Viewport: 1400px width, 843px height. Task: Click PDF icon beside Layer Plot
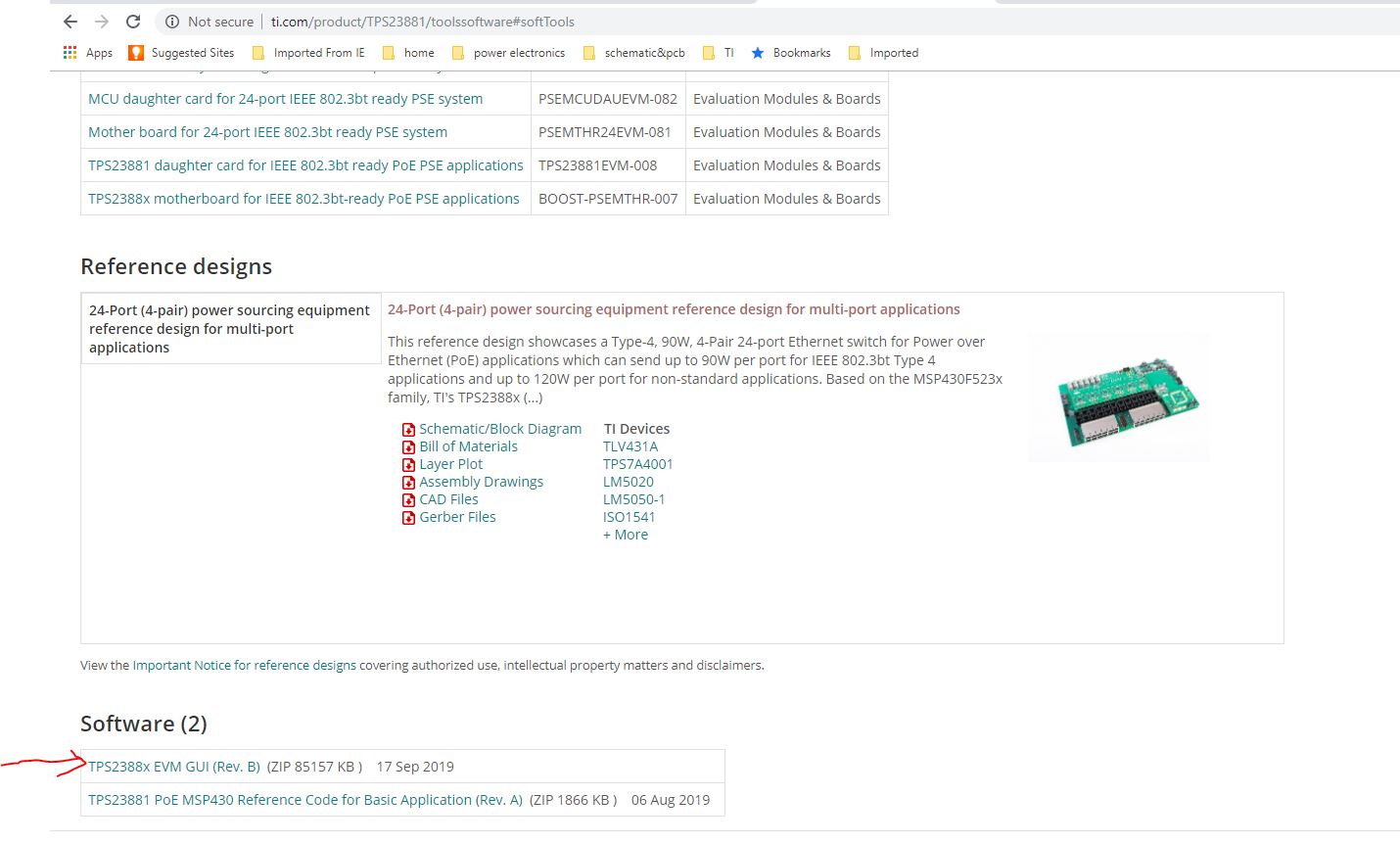[409, 465]
